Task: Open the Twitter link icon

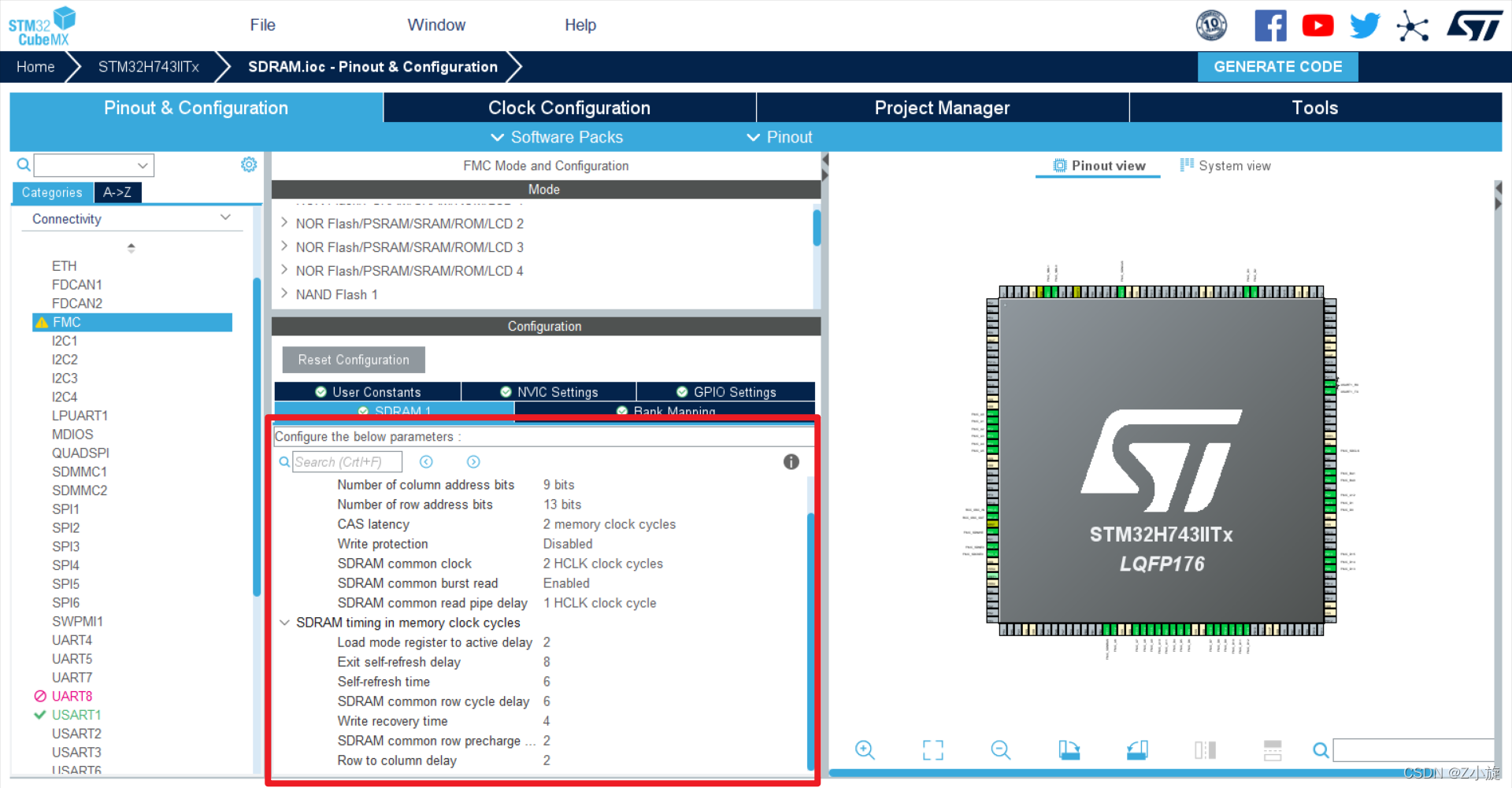Action: pos(1365,26)
